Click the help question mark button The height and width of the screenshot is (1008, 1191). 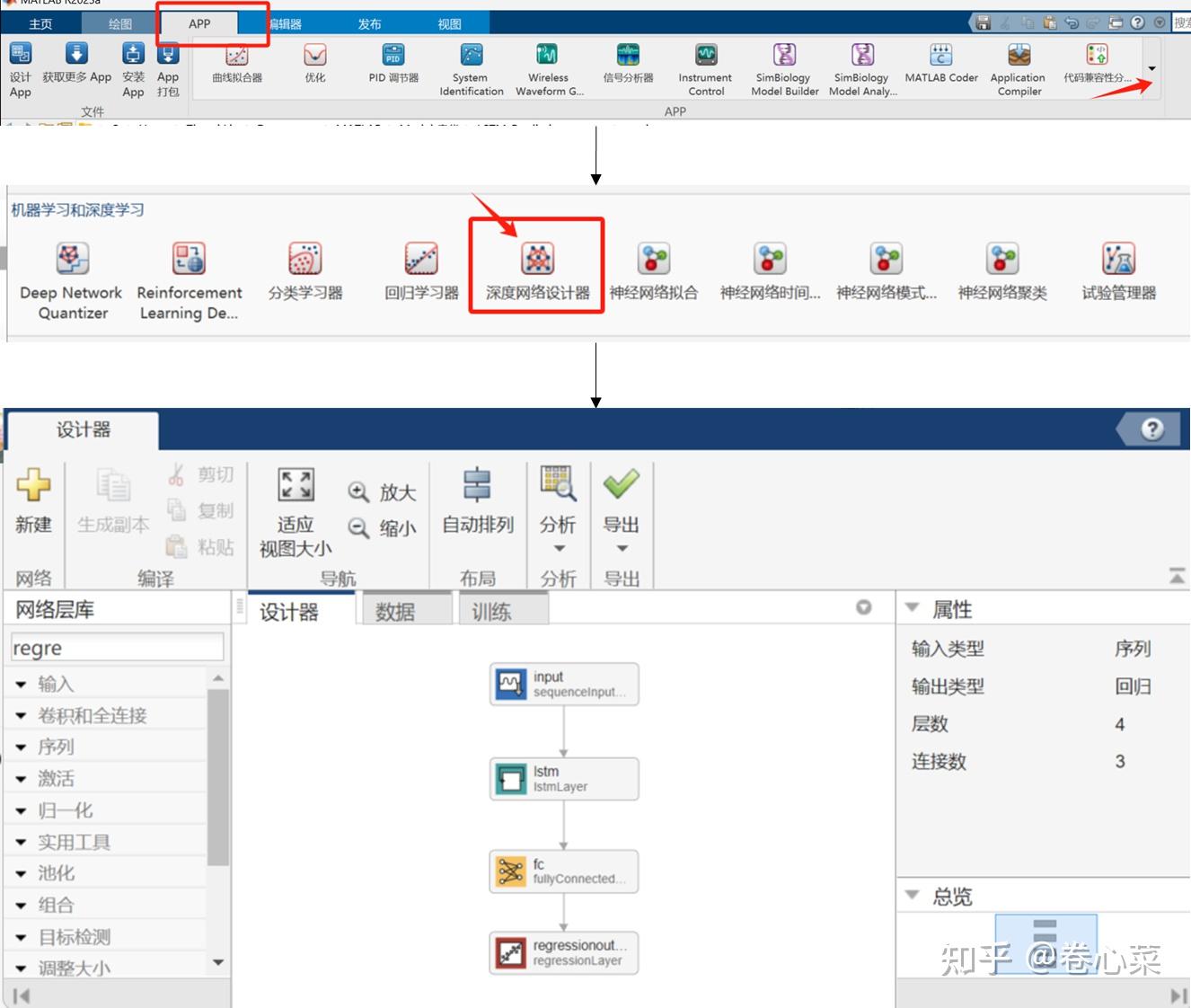pyautogui.click(x=1151, y=429)
